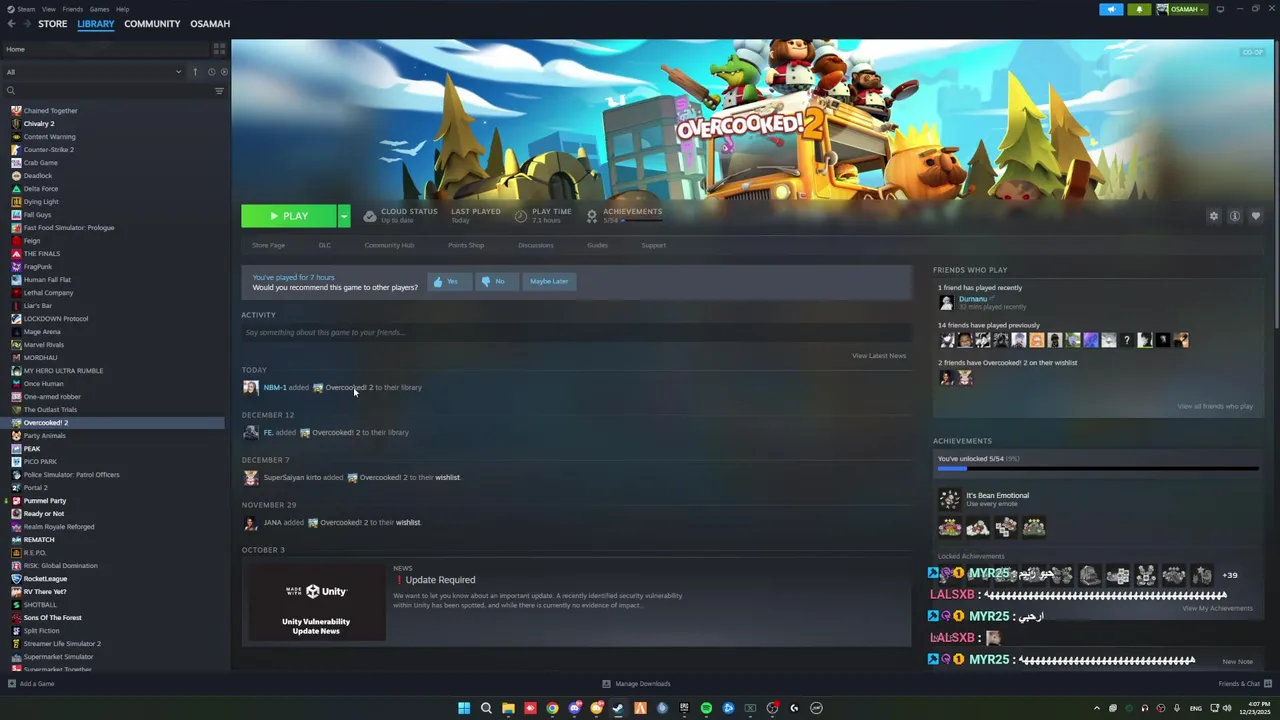Screen dimensions: 1280x720
Task: Open Spotify from taskbar
Action: [706, 708]
